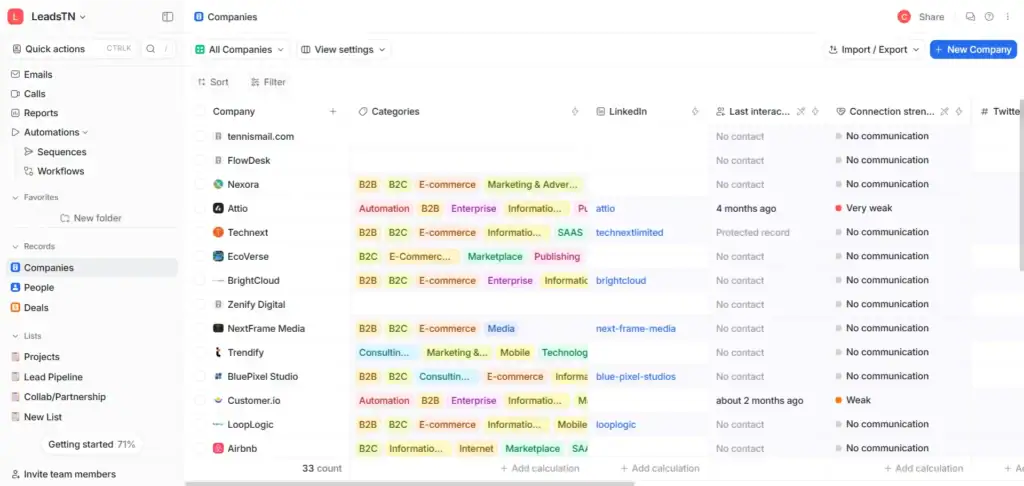Click the New Company button

(973, 50)
